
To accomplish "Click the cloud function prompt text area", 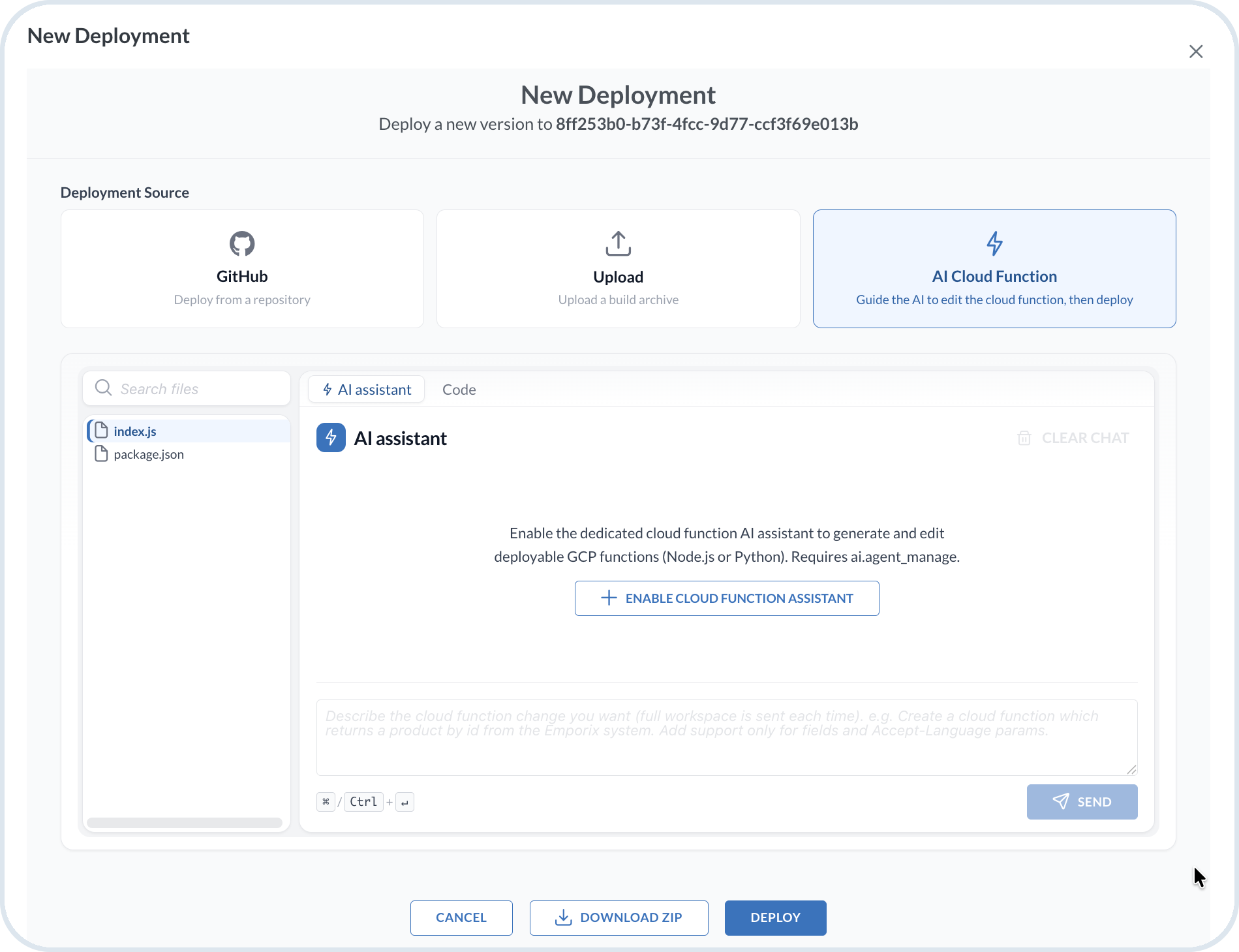I will coord(727,737).
